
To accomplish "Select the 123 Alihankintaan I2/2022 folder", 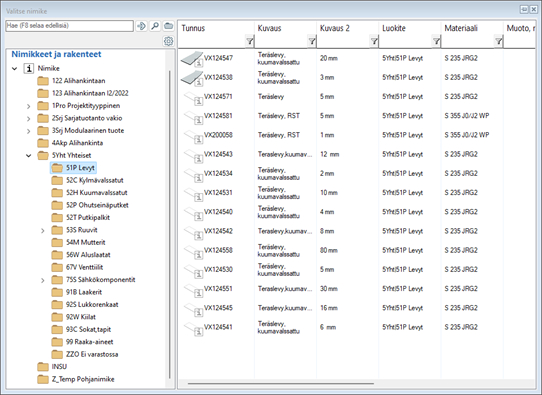I will click(x=83, y=94).
